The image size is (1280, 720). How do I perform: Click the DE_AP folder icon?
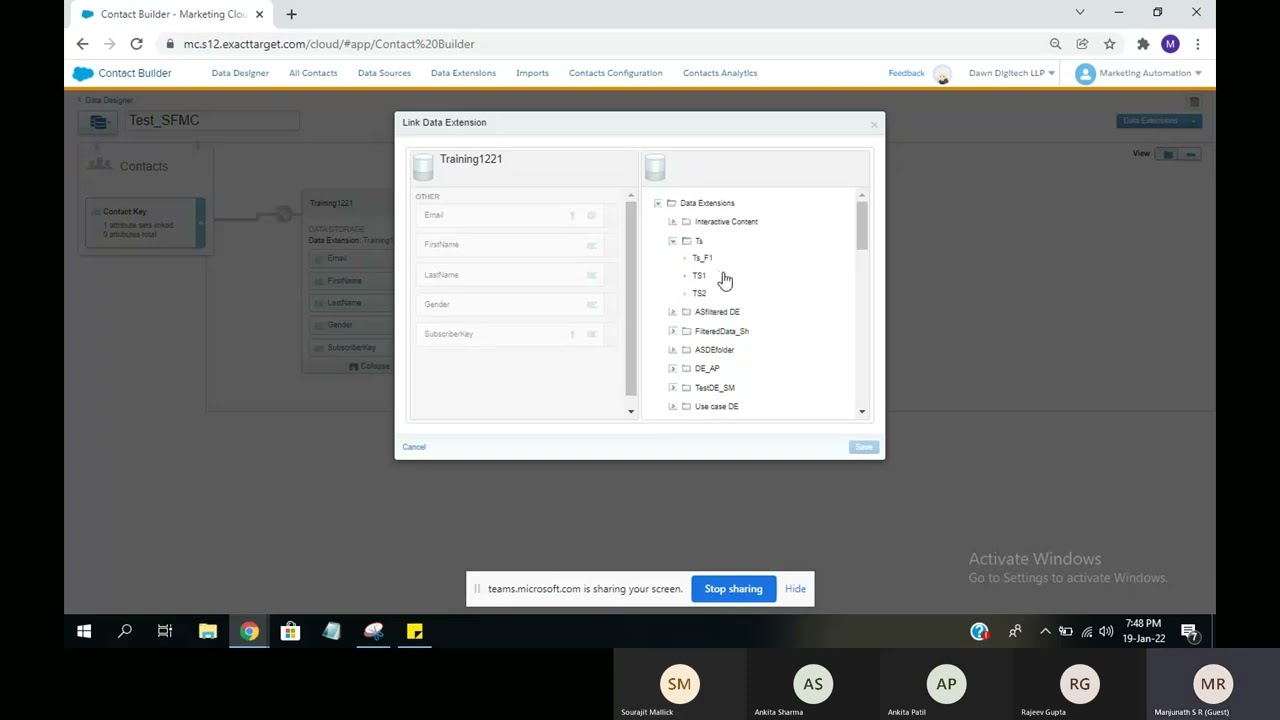pyautogui.click(x=686, y=369)
